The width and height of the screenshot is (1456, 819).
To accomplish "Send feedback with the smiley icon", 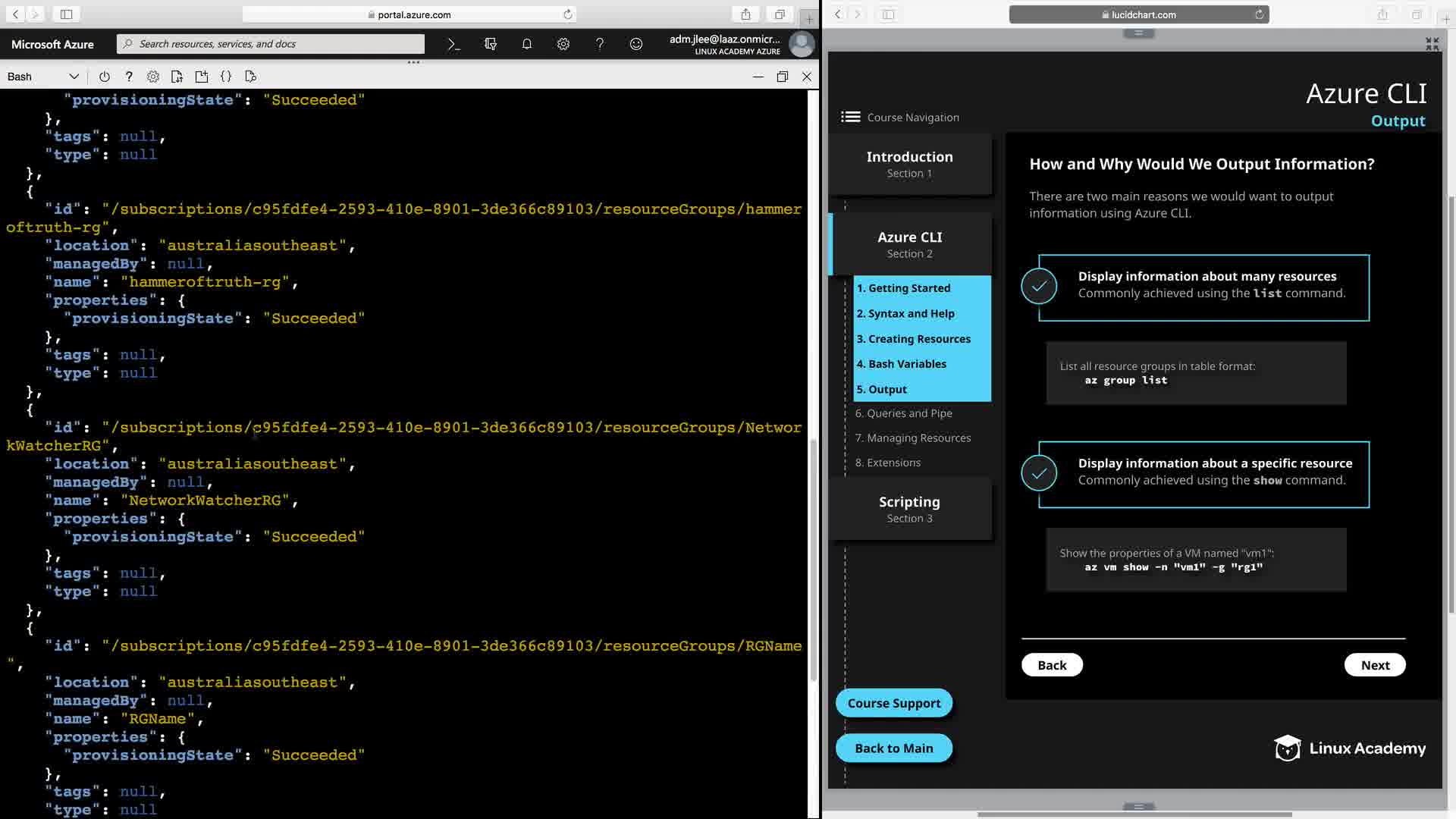I will click(x=635, y=44).
